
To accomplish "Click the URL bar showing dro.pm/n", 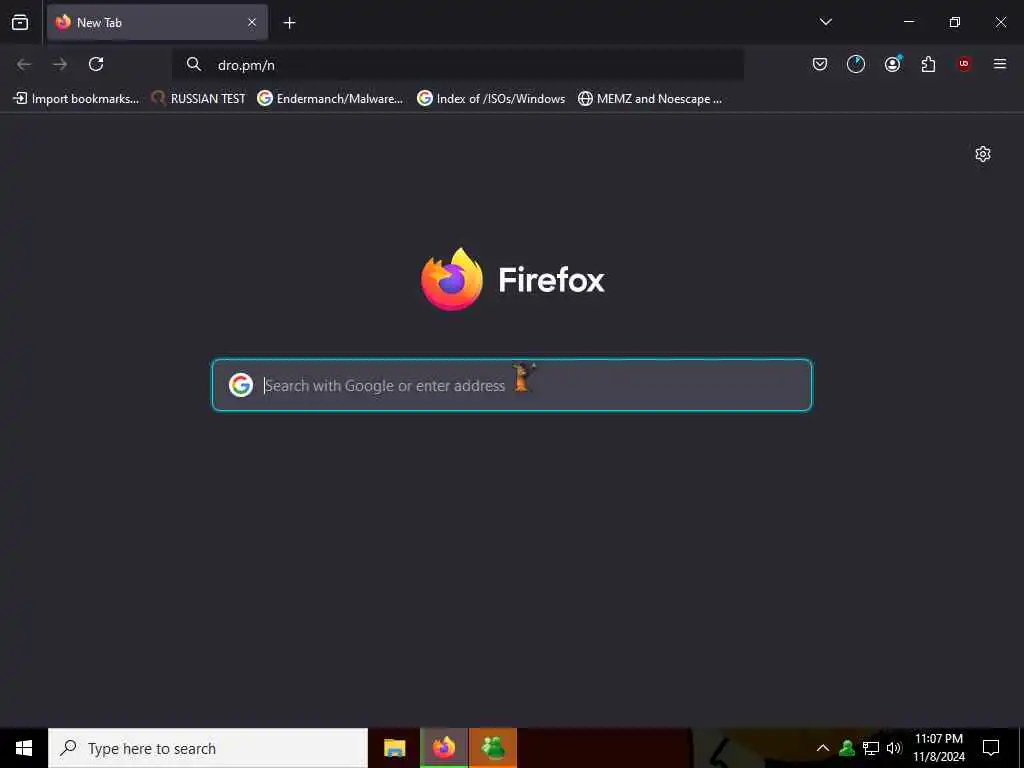I will [457, 65].
